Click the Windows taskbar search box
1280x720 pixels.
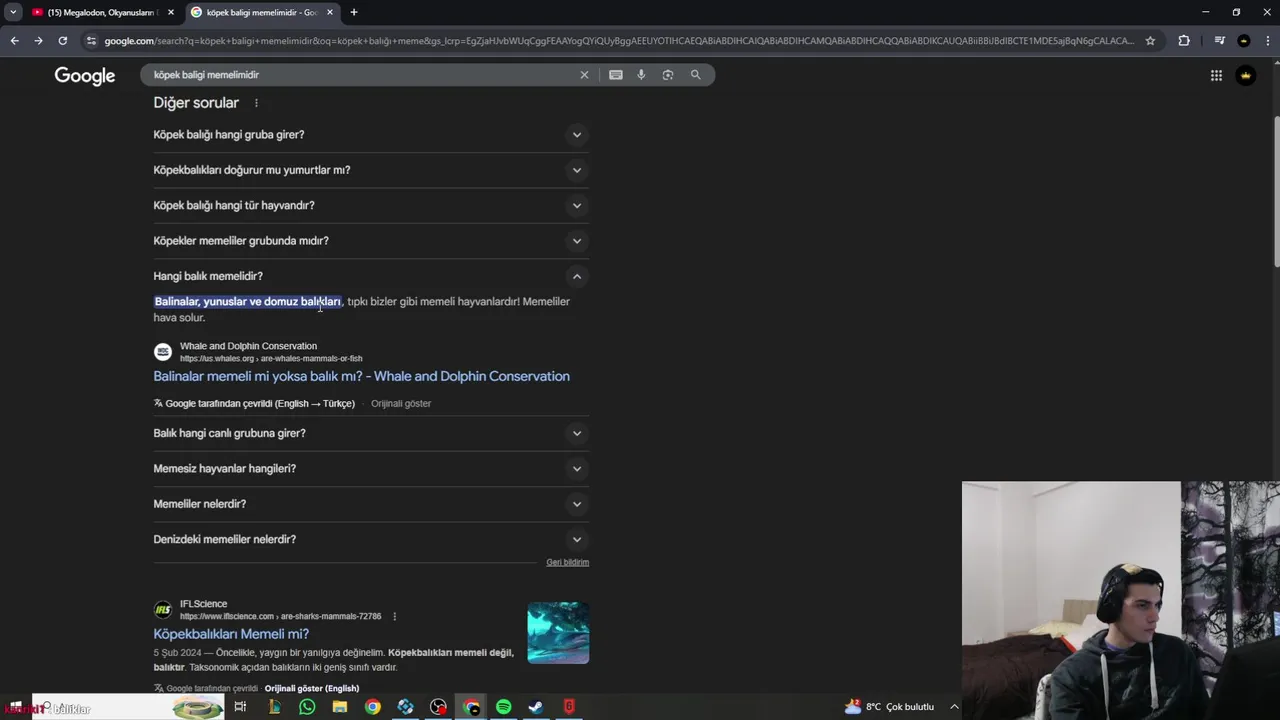(x=127, y=708)
